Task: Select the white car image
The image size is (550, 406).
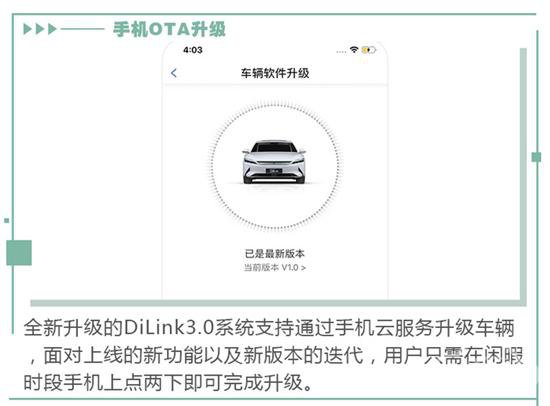Action: click(x=274, y=162)
